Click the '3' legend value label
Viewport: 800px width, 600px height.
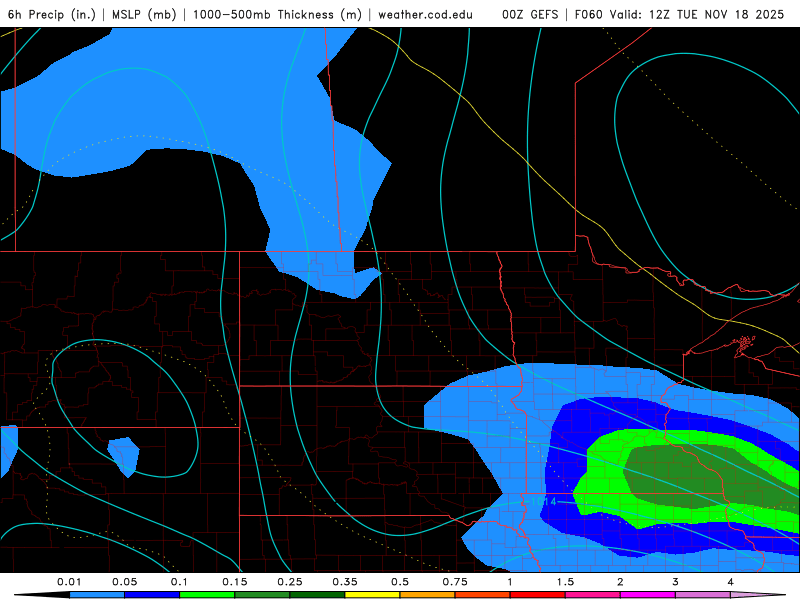pos(675,582)
